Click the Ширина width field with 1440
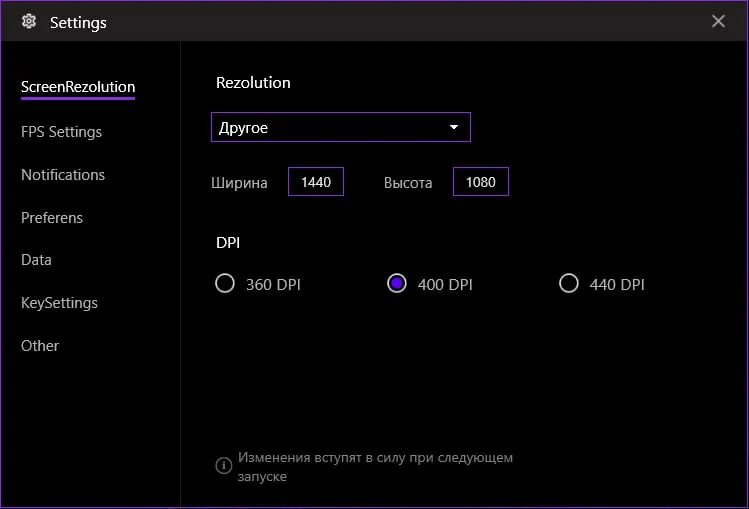 (x=316, y=182)
